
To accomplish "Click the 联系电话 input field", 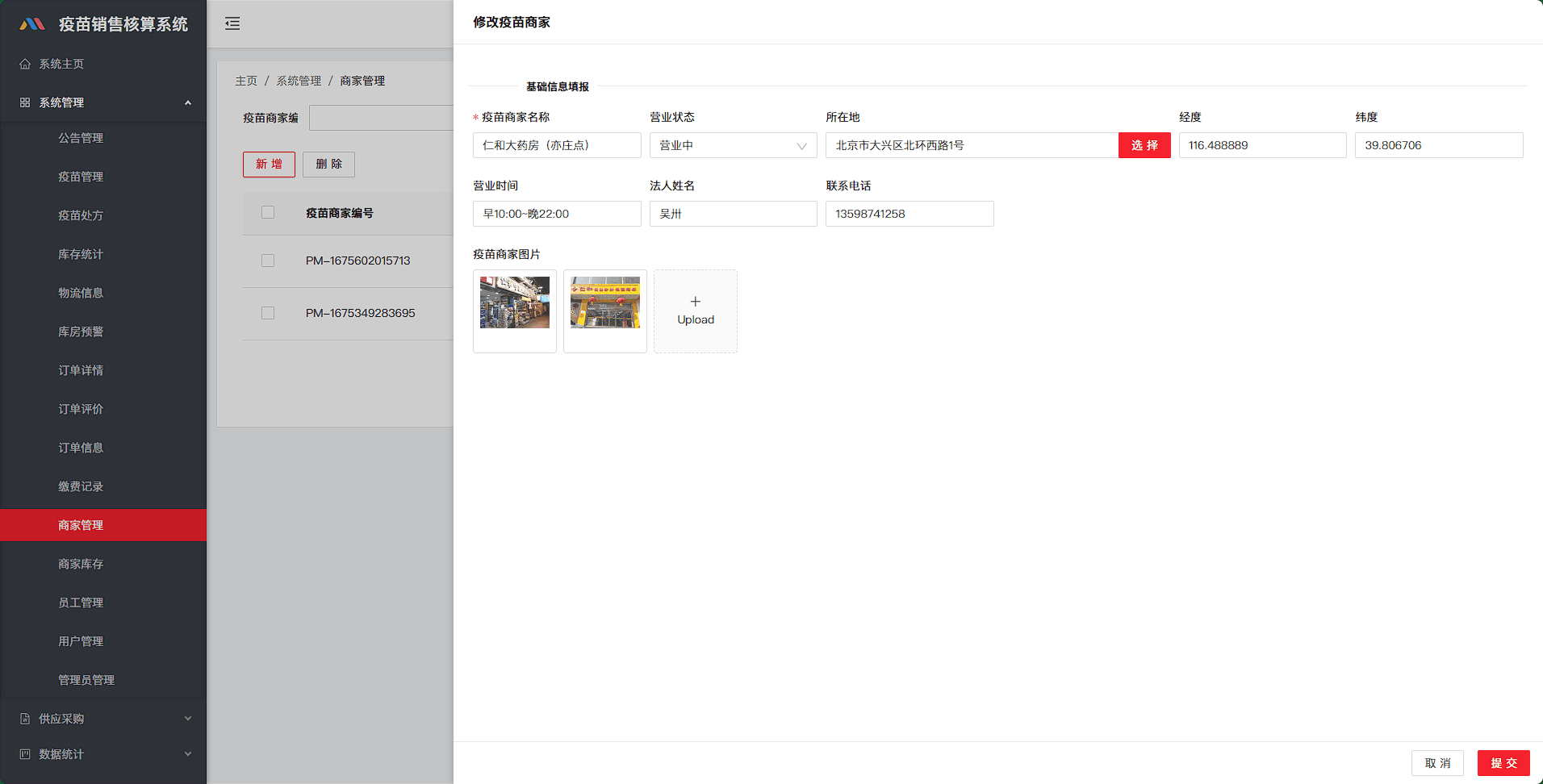I will click(x=909, y=214).
